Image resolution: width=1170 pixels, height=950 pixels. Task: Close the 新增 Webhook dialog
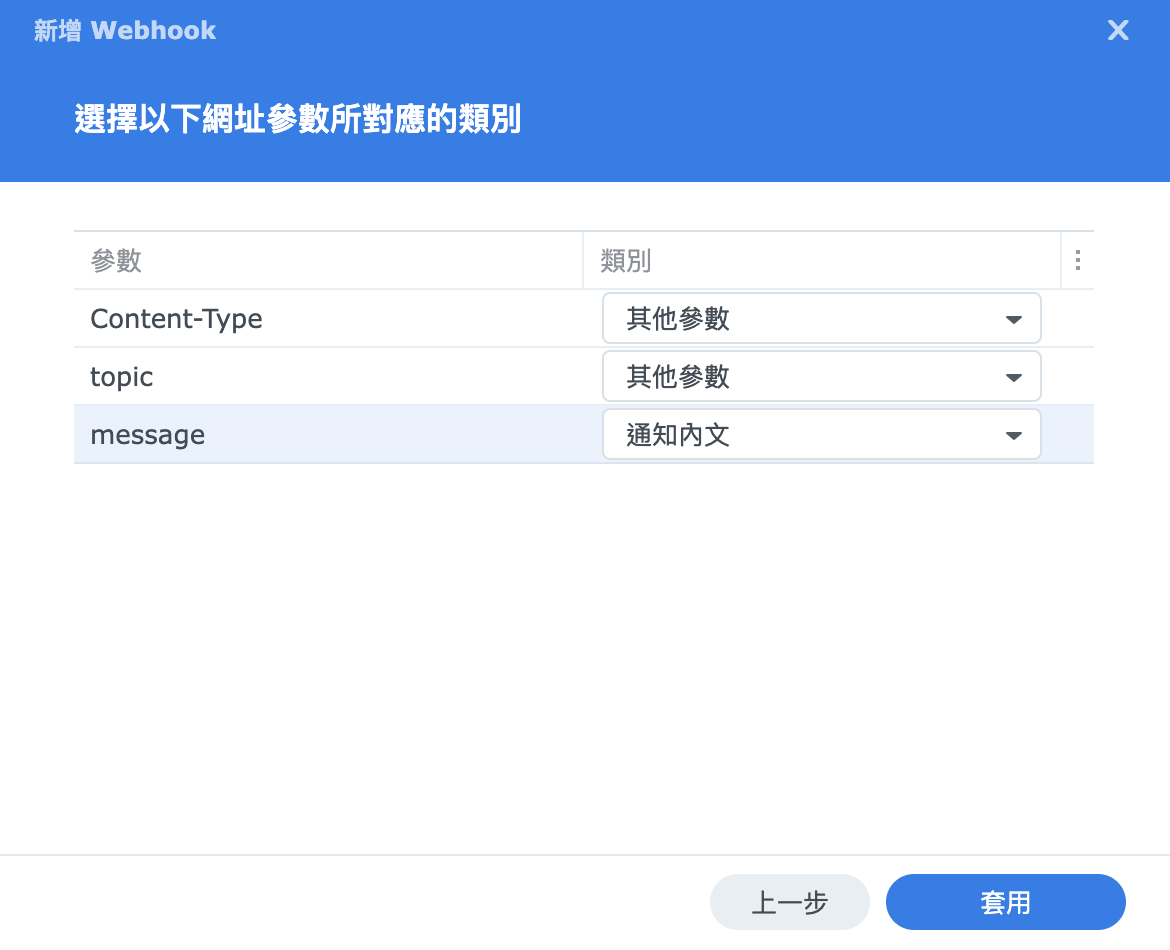[1117, 31]
